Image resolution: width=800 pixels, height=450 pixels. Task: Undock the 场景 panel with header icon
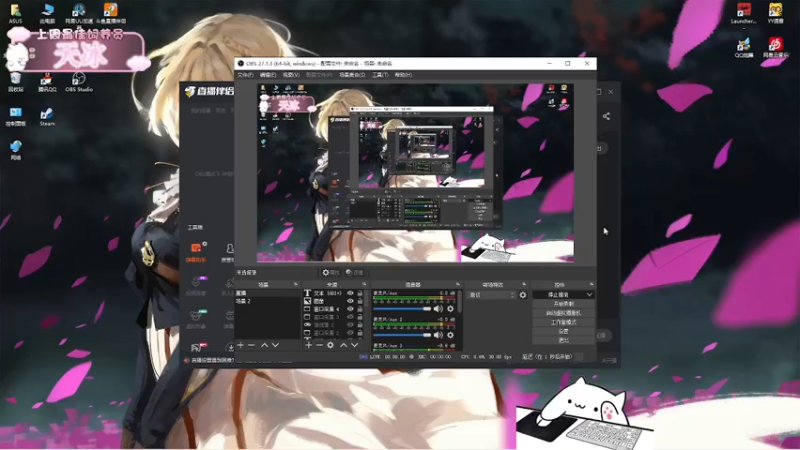pos(296,284)
